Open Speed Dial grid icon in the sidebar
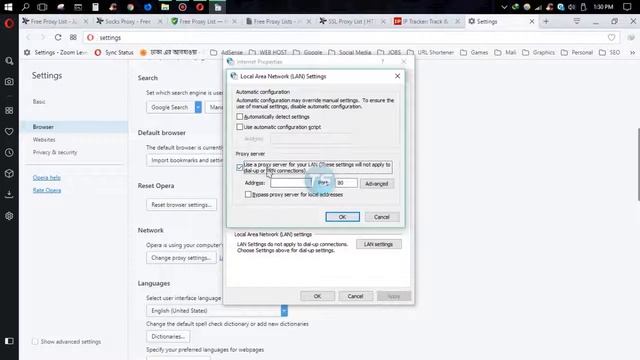This screenshot has height=360, width=640. pos(9,111)
